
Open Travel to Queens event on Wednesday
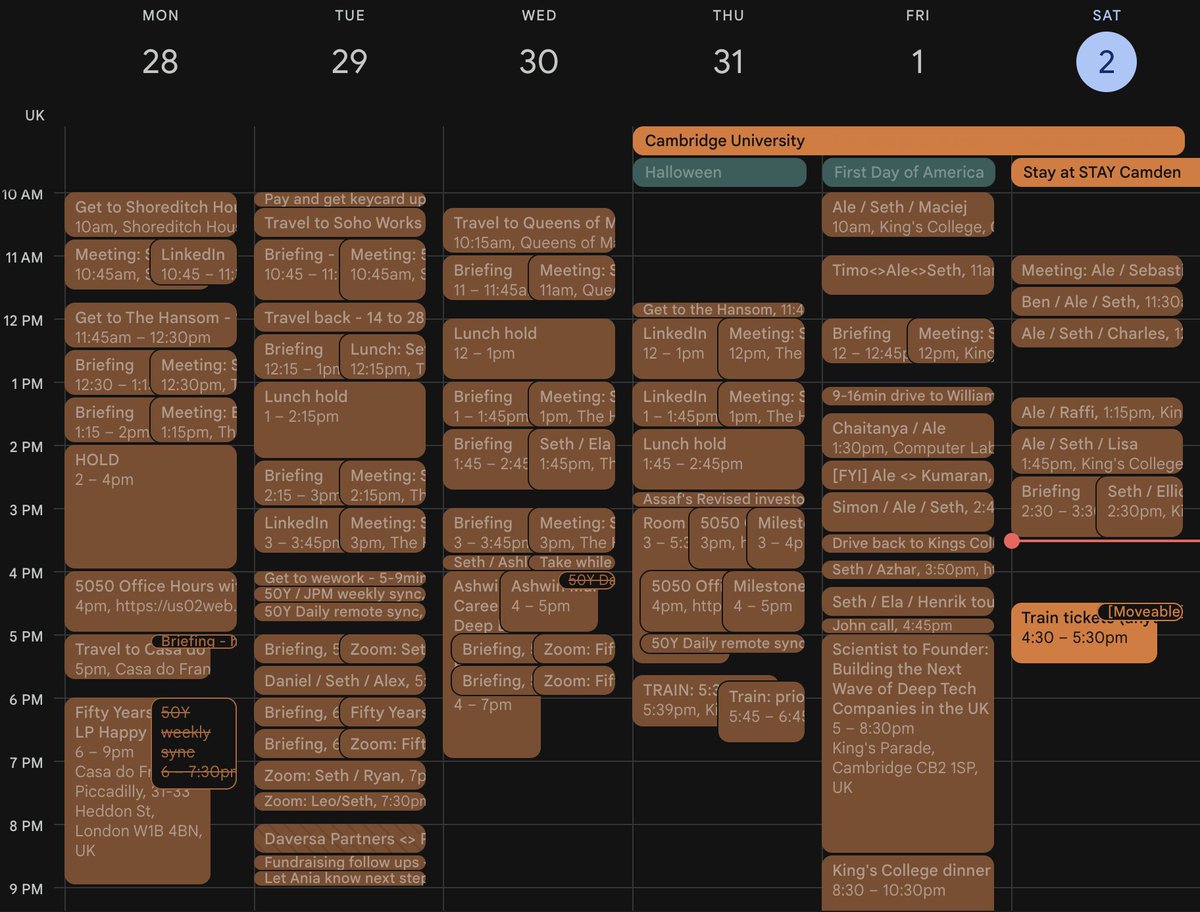pyautogui.click(x=529, y=231)
